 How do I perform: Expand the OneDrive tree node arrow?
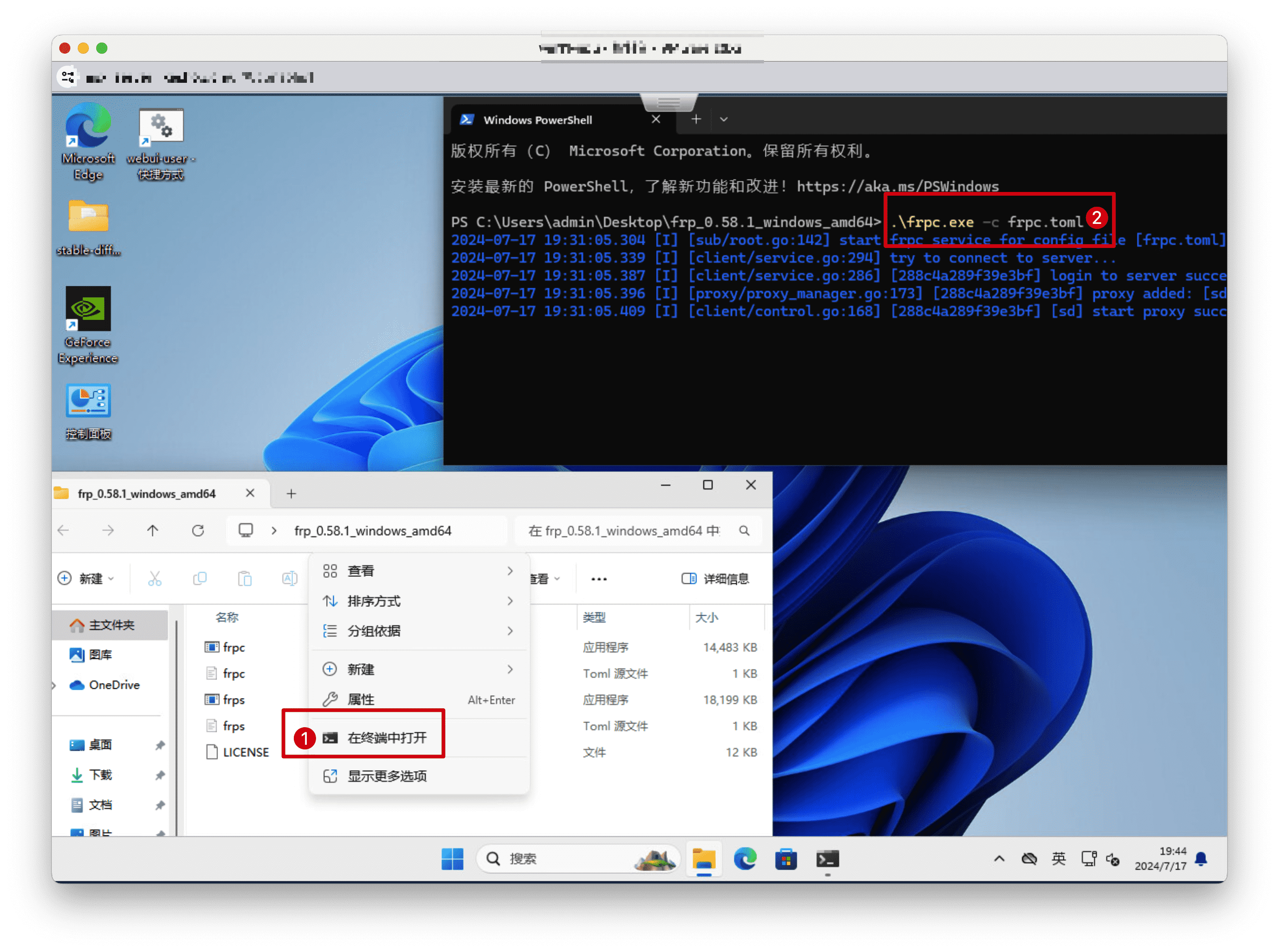pyautogui.click(x=55, y=685)
